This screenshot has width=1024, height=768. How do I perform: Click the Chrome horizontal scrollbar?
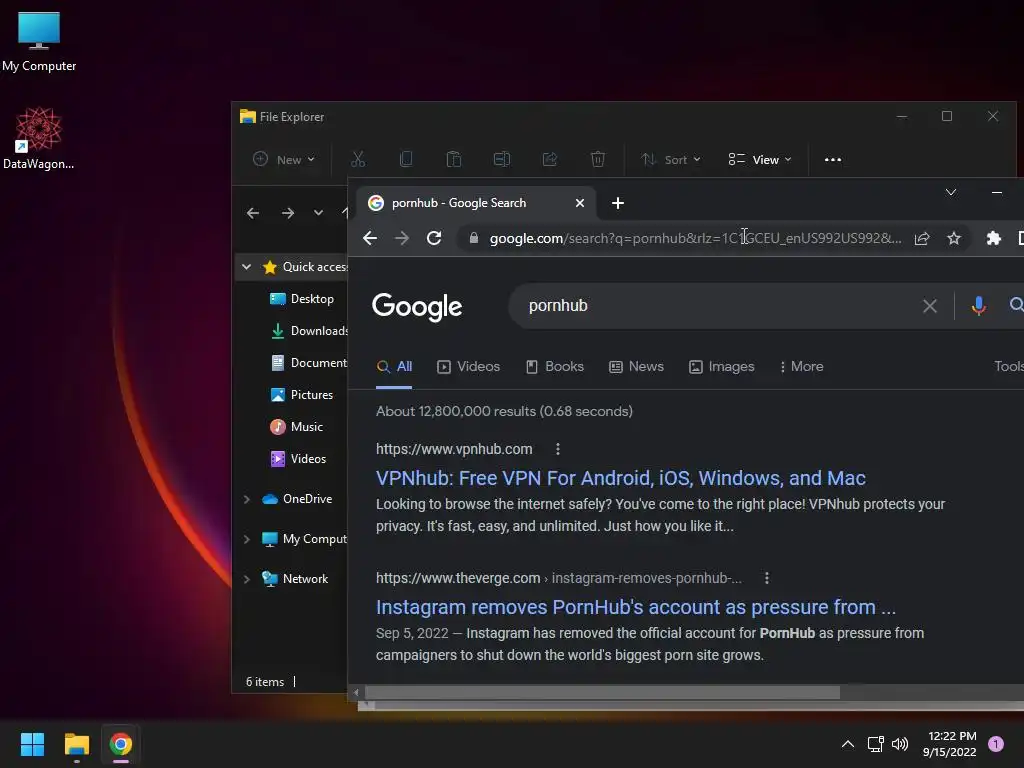(x=602, y=692)
